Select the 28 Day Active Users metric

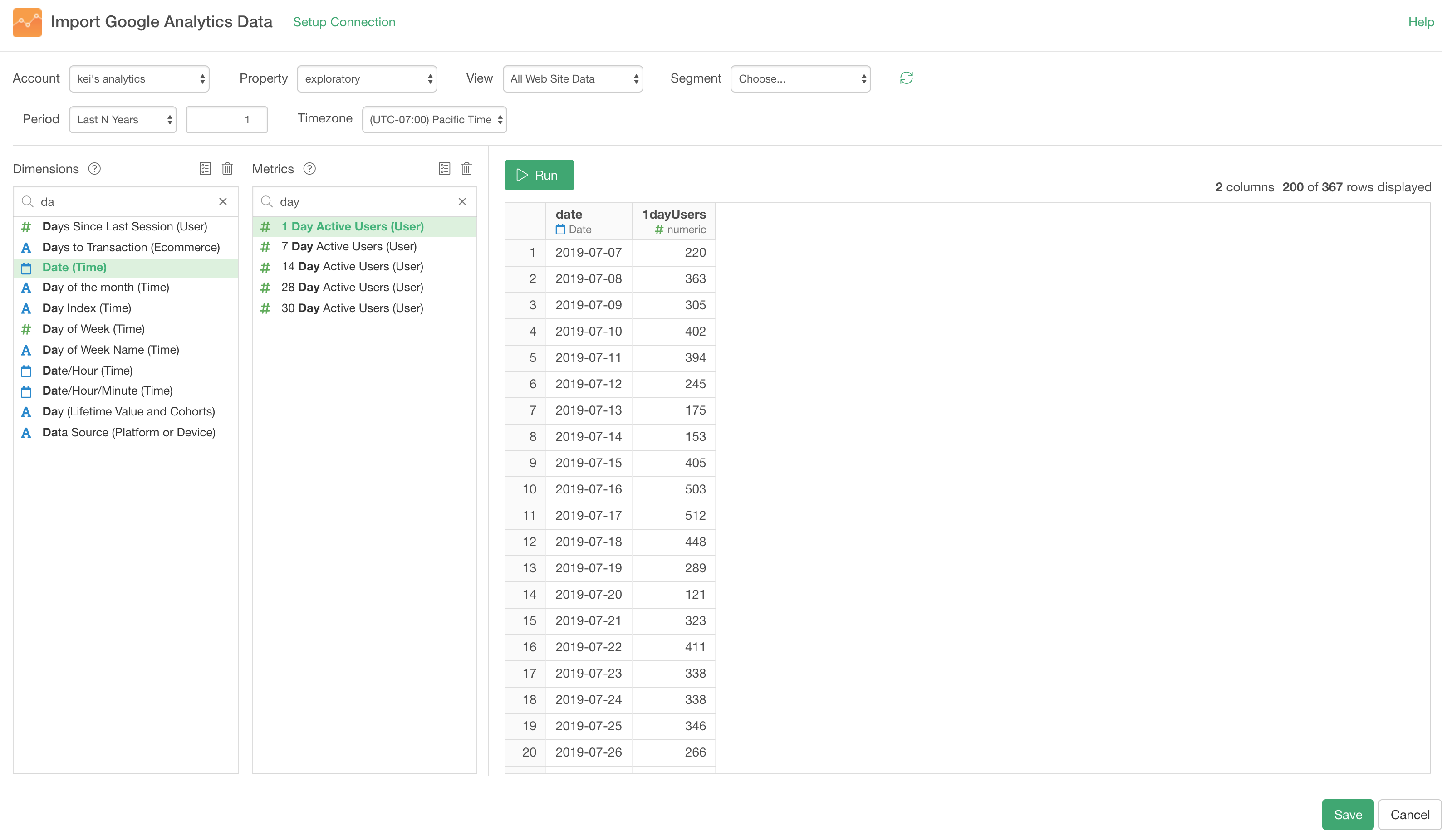coord(365,288)
